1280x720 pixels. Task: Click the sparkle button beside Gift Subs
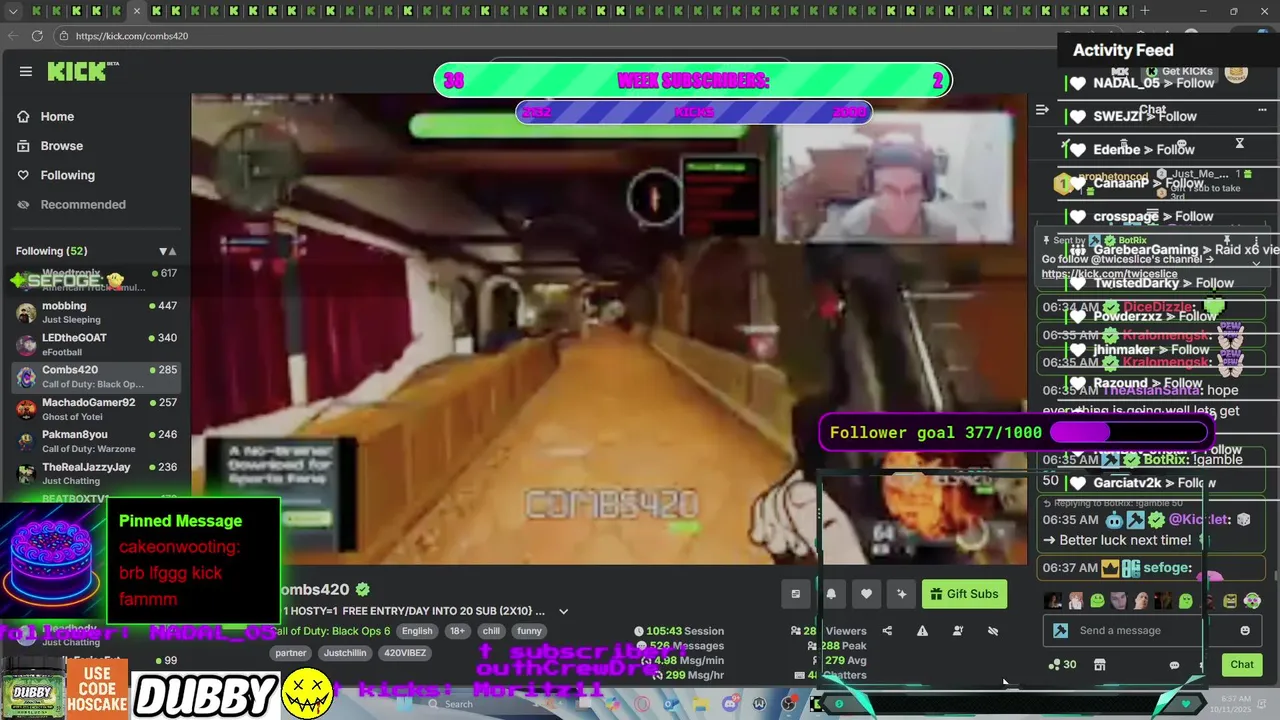coord(901,594)
